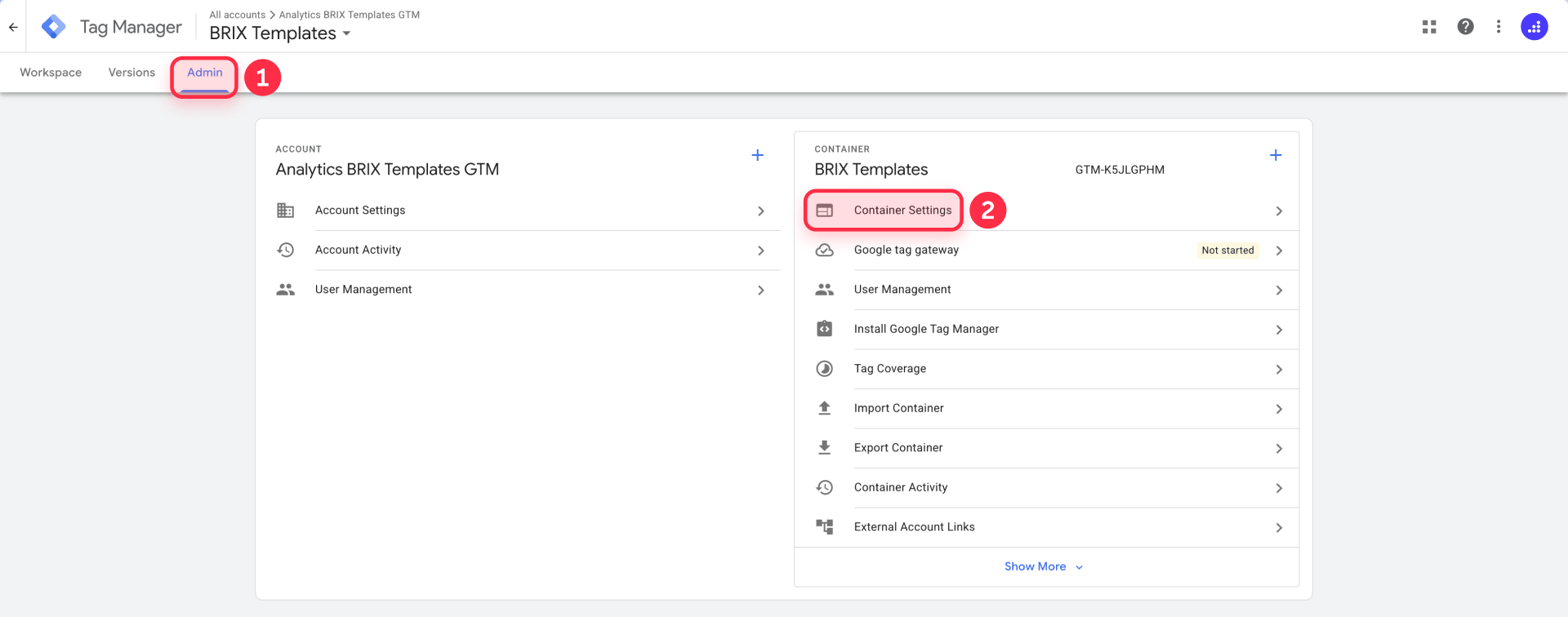Click the Account Settings building icon
The width and height of the screenshot is (1568, 617).
285,211
